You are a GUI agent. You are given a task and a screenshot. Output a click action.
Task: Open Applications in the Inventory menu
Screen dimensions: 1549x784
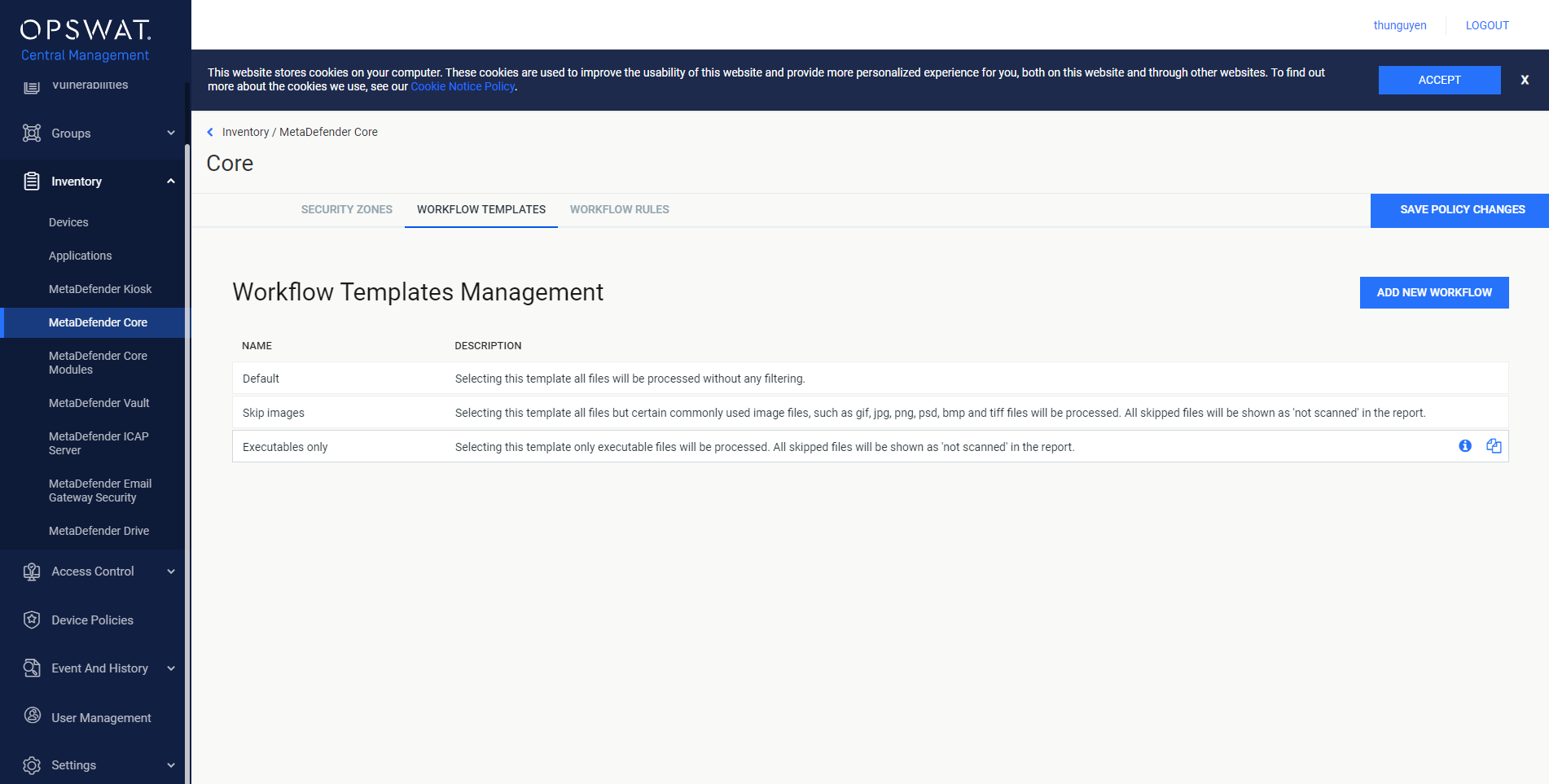(x=81, y=256)
